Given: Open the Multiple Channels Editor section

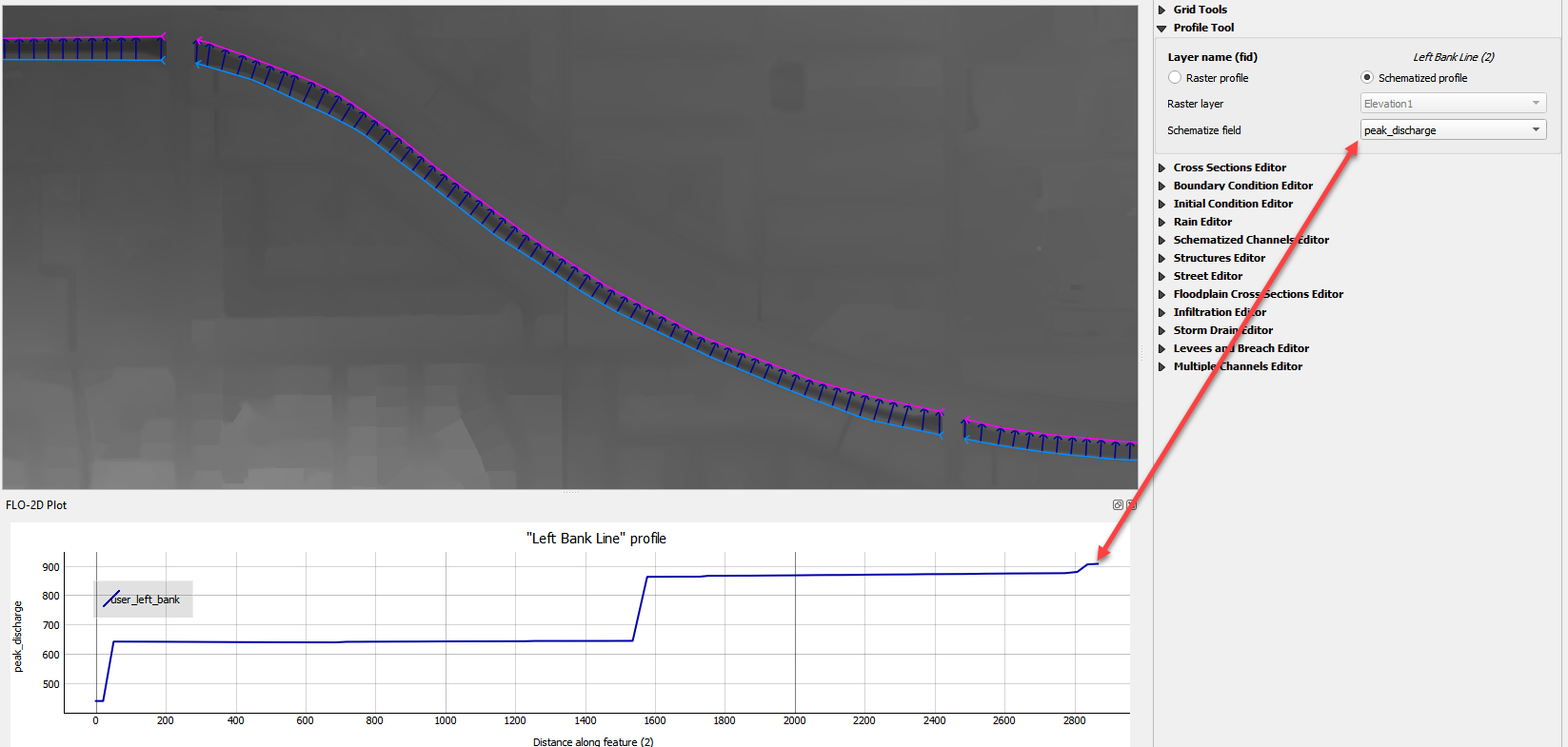Looking at the screenshot, I should click(1161, 366).
